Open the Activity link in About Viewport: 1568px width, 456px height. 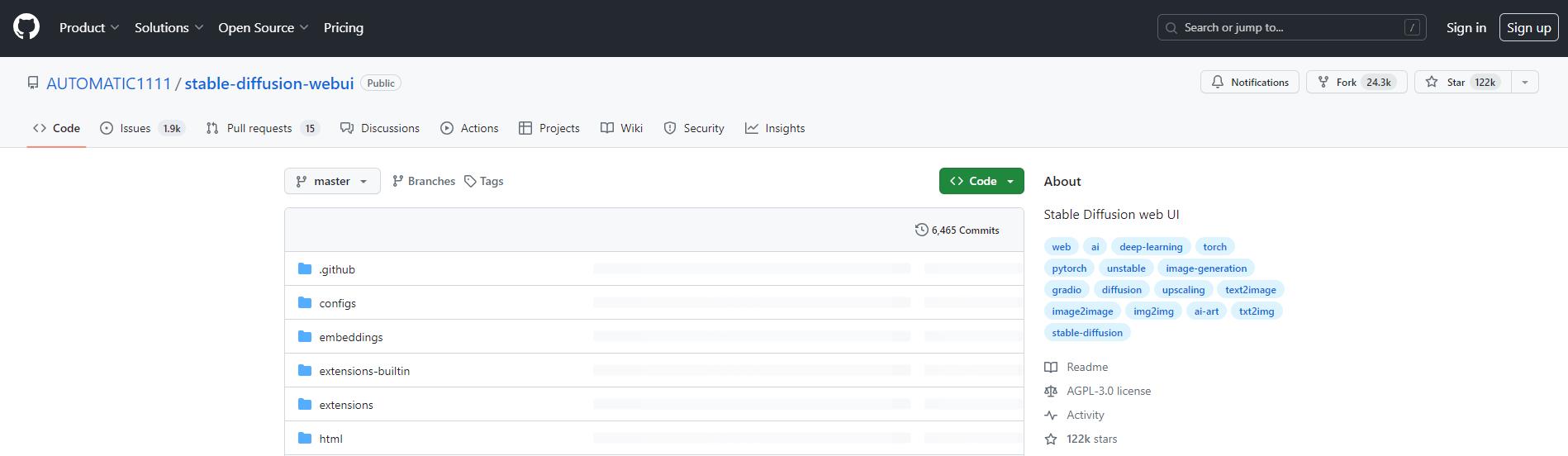[x=1085, y=416]
